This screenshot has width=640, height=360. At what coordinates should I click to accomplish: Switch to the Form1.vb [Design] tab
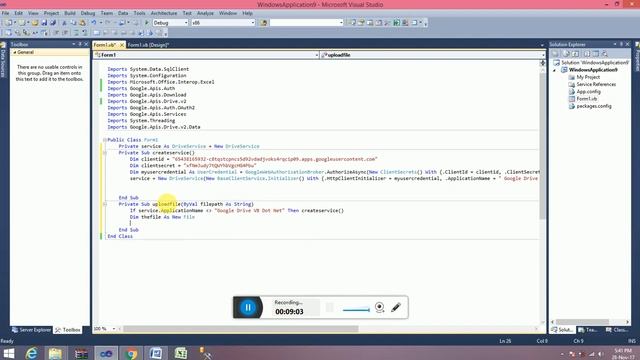click(x=148, y=45)
